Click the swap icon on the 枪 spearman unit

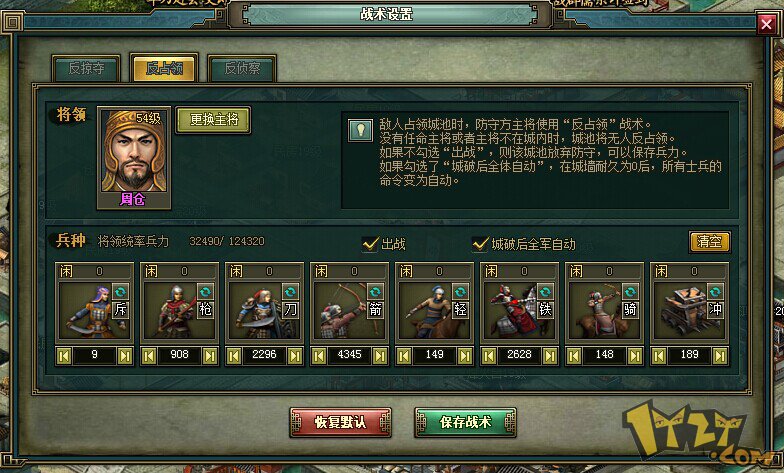click(x=206, y=292)
